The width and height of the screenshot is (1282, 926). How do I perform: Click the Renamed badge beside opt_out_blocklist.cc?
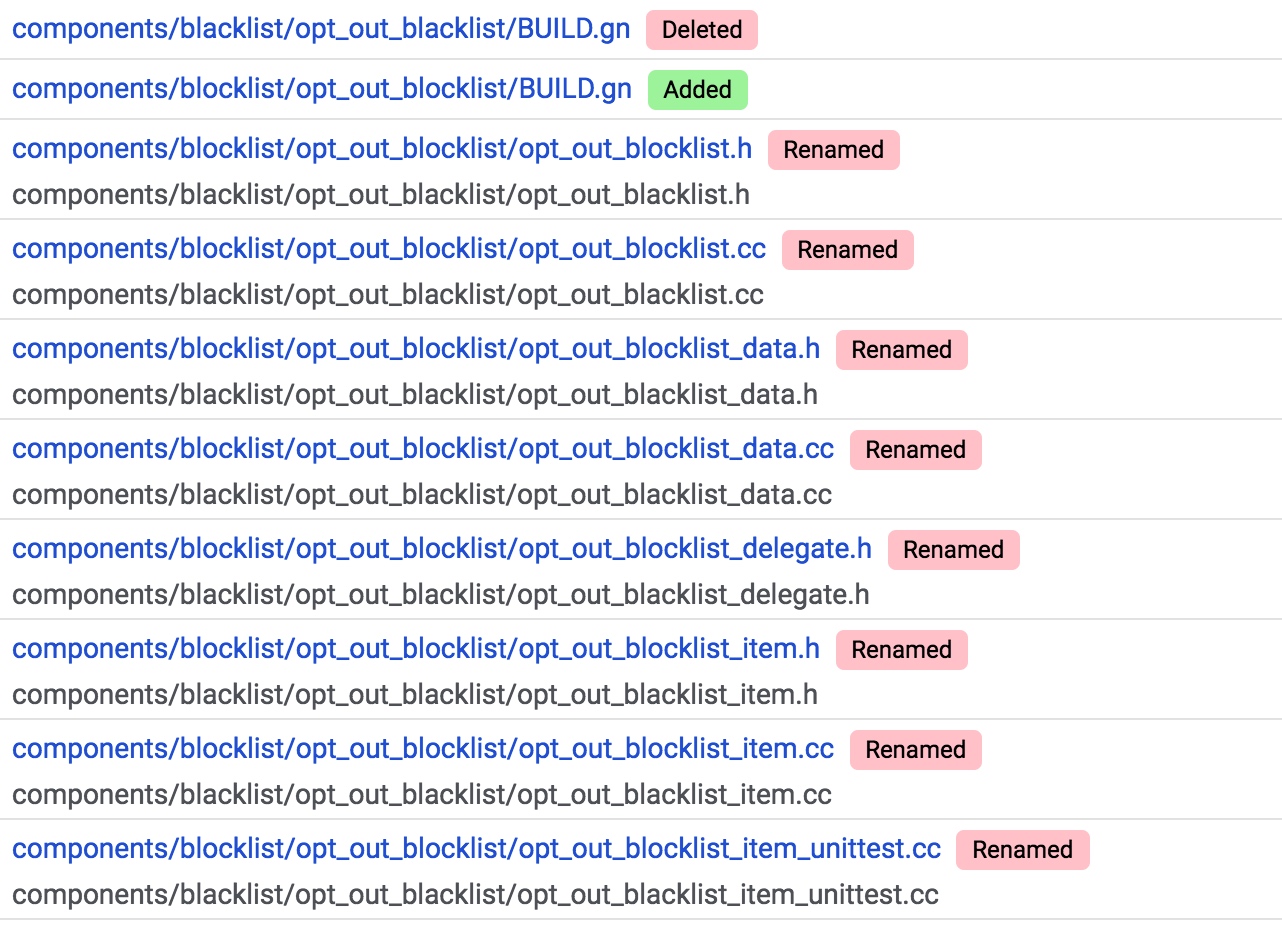pos(848,250)
